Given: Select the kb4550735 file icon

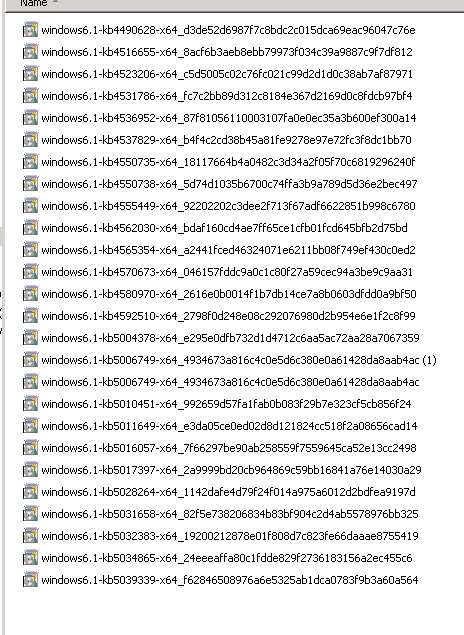Looking at the screenshot, I should (30, 162).
